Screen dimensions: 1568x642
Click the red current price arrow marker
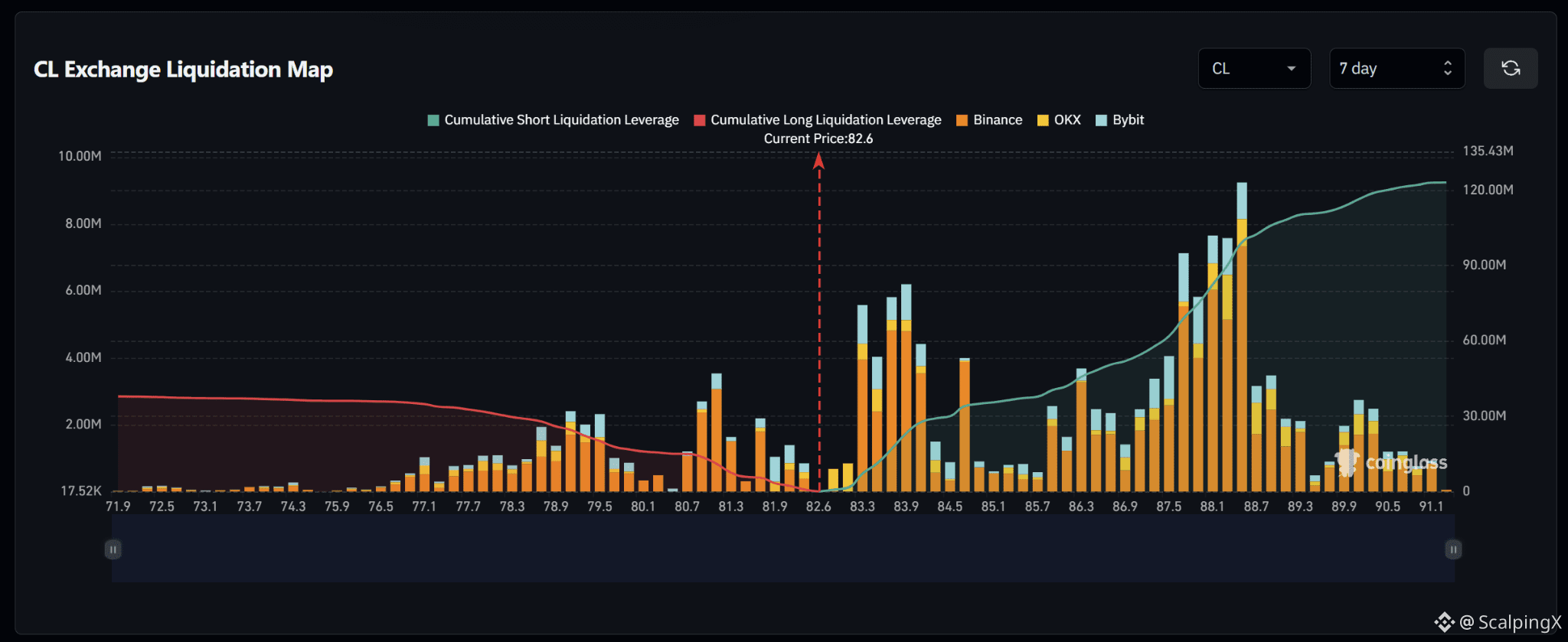click(x=819, y=160)
